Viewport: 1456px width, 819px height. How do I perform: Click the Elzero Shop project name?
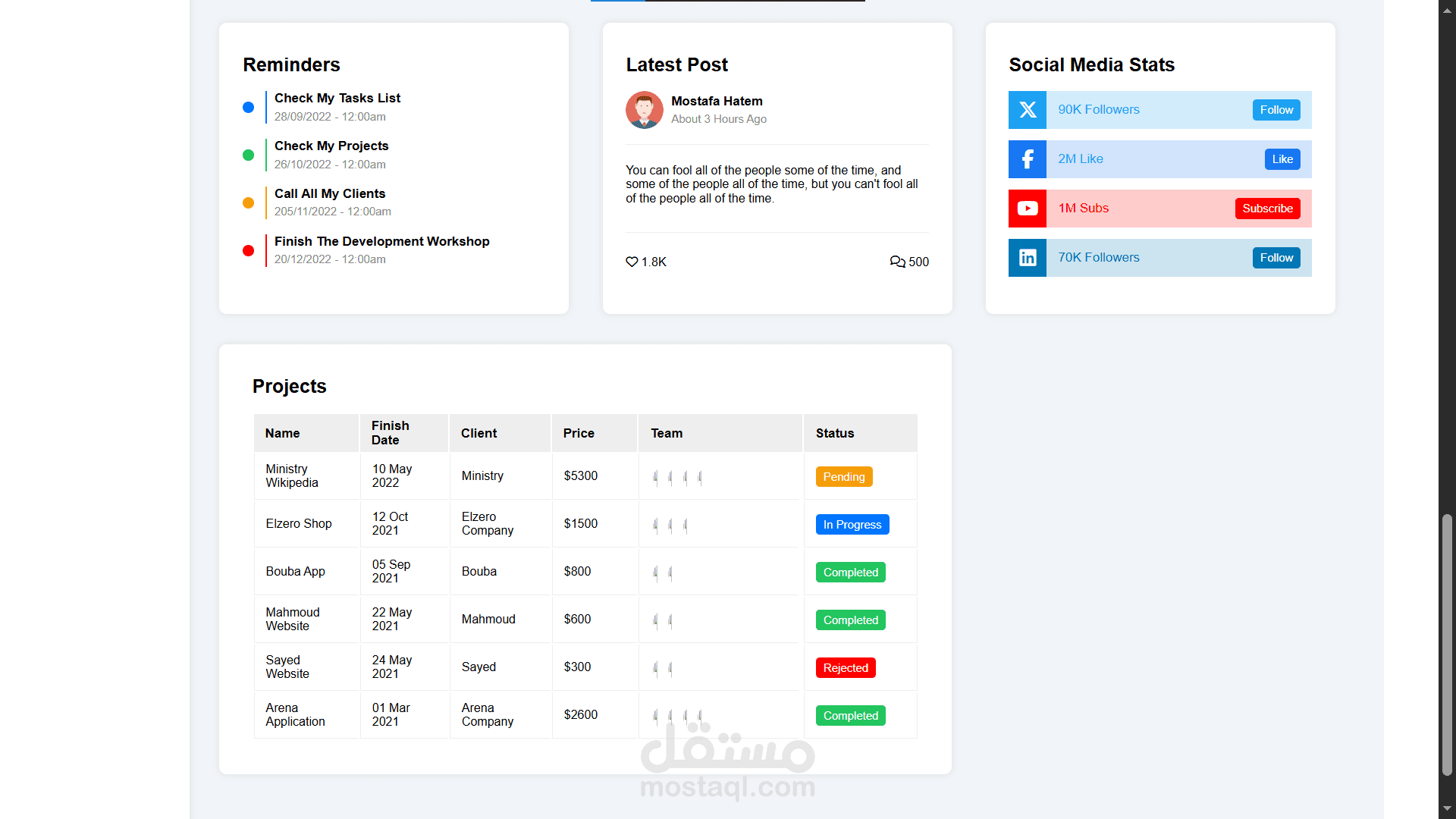pyautogui.click(x=299, y=524)
